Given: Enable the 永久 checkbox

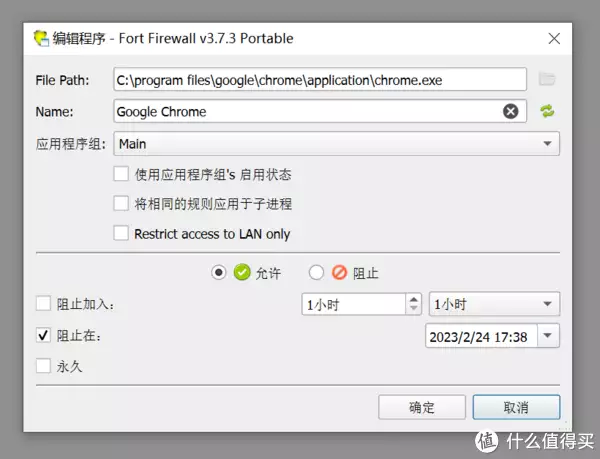Looking at the screenshot, I should [43, 366].
